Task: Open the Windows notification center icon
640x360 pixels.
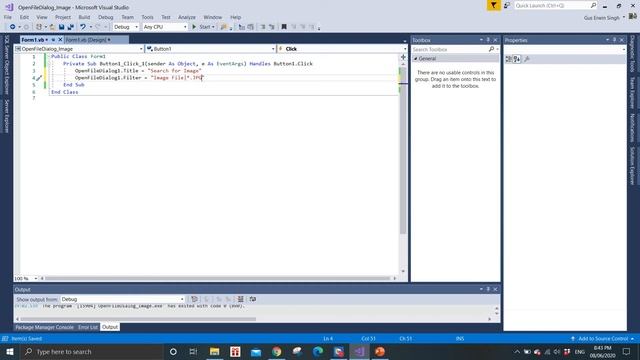Action: tap(627, 351)
